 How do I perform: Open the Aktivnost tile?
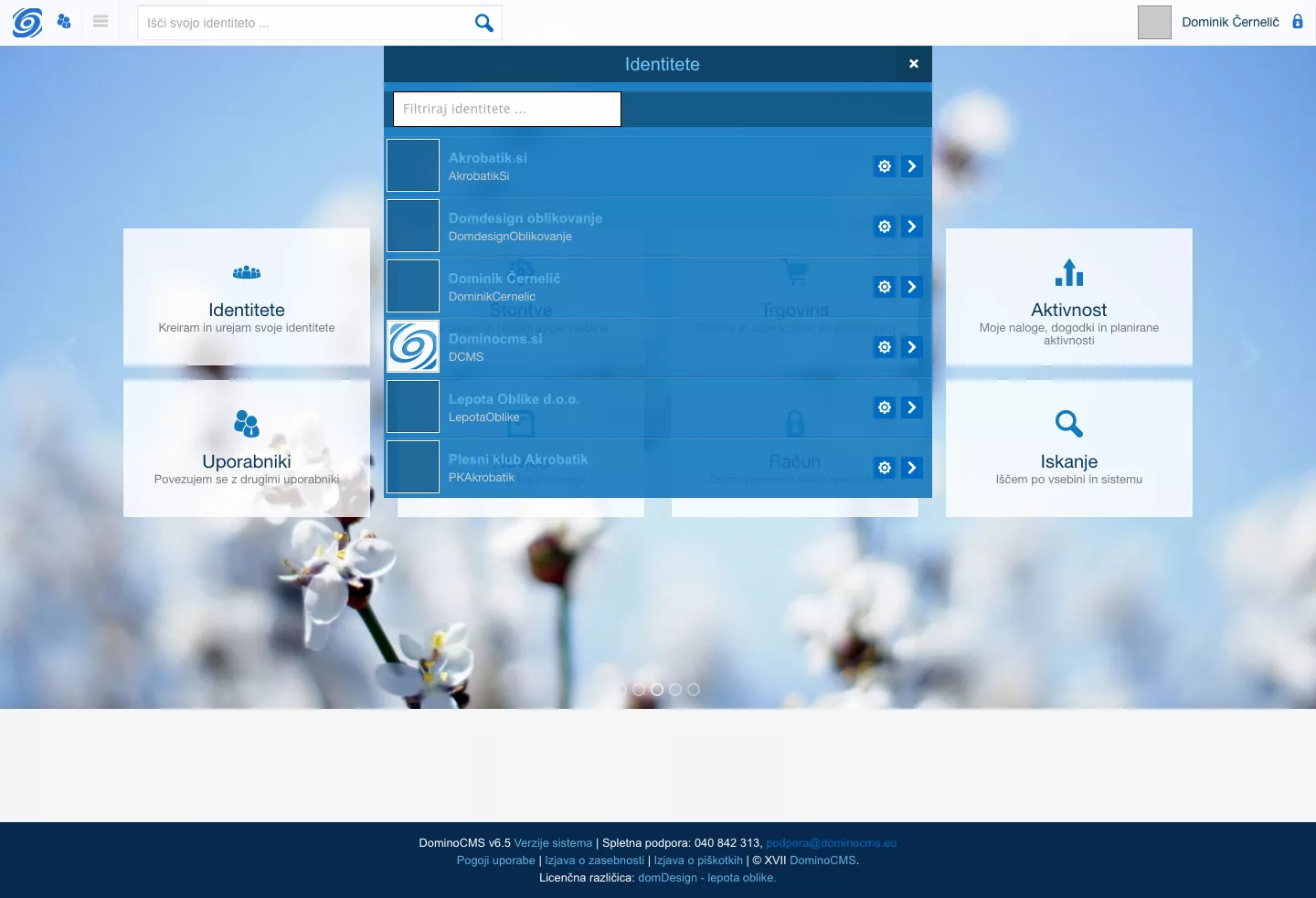1068,297
